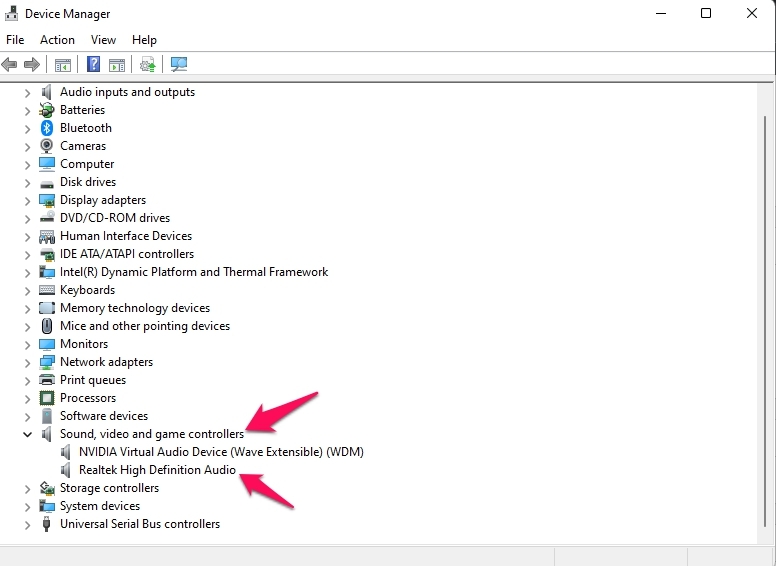
Task: Click the Device Manager title bar icon
Action: [x=11, y=13]
